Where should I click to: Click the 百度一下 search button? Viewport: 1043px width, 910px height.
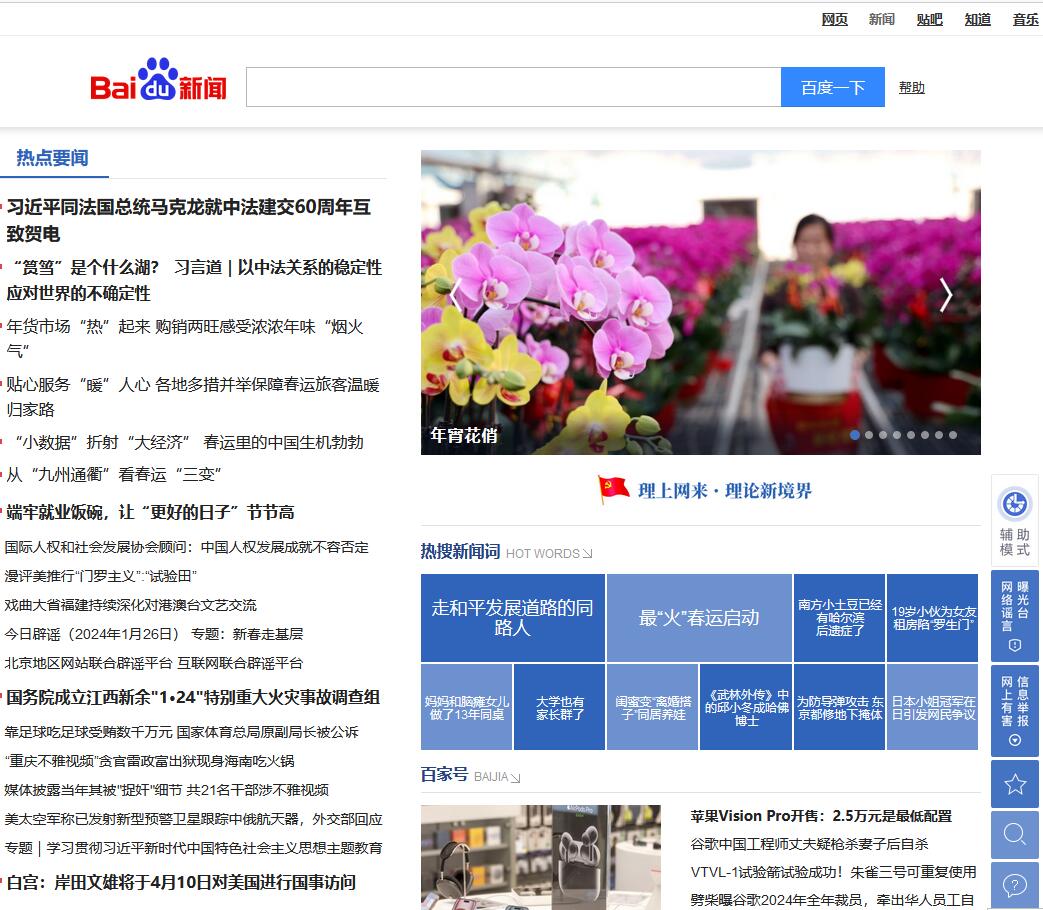832,87
